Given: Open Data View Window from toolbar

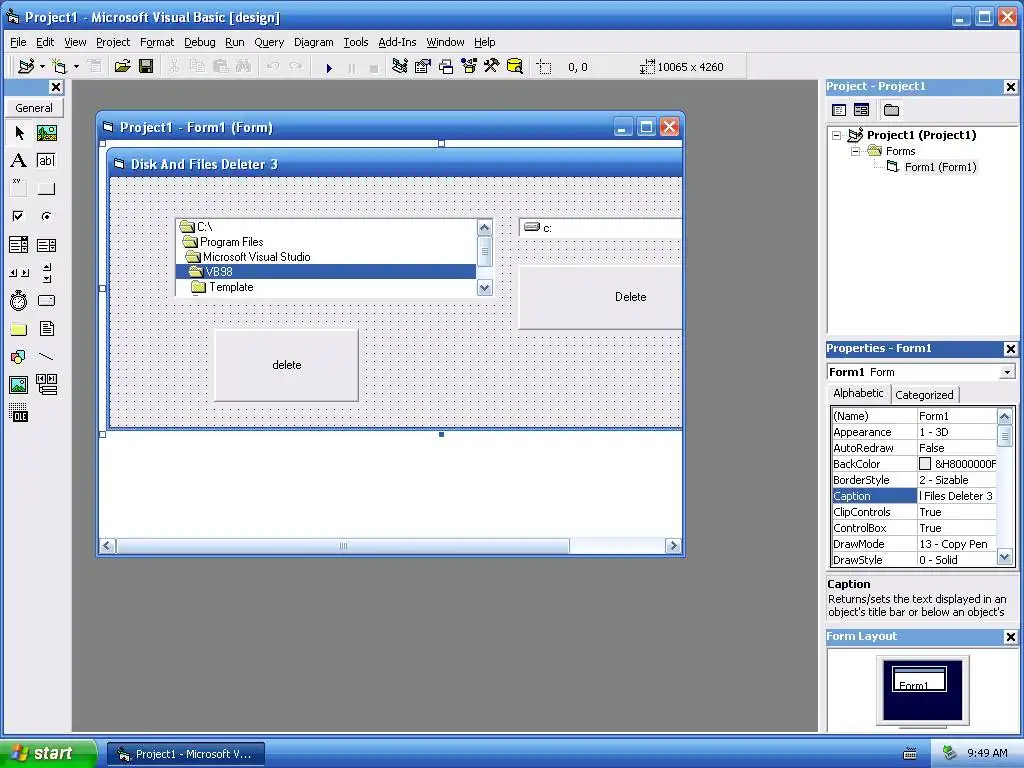Looking at the screenshot, I should 515,67.
